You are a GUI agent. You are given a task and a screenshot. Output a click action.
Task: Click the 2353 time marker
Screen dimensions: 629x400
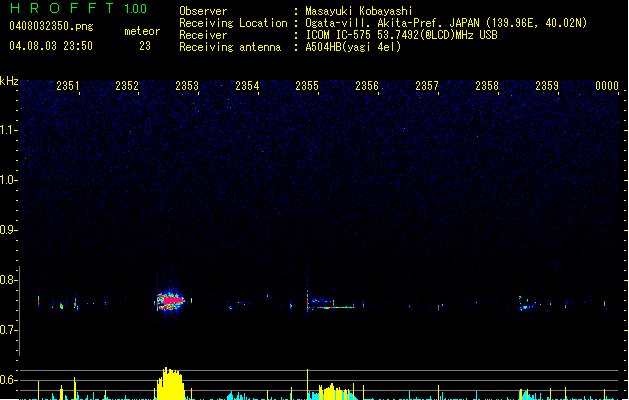[187, 85]
